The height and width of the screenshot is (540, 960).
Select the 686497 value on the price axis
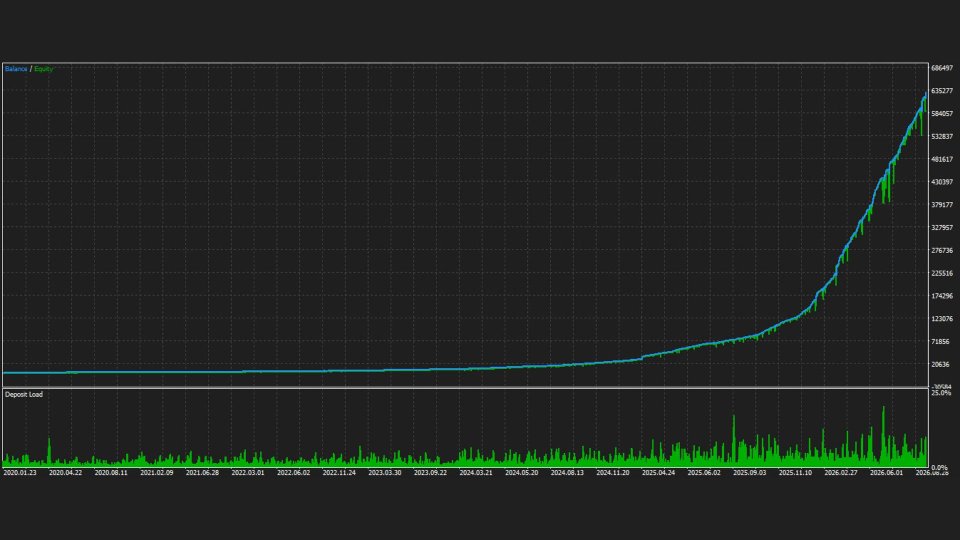[942, 68]
